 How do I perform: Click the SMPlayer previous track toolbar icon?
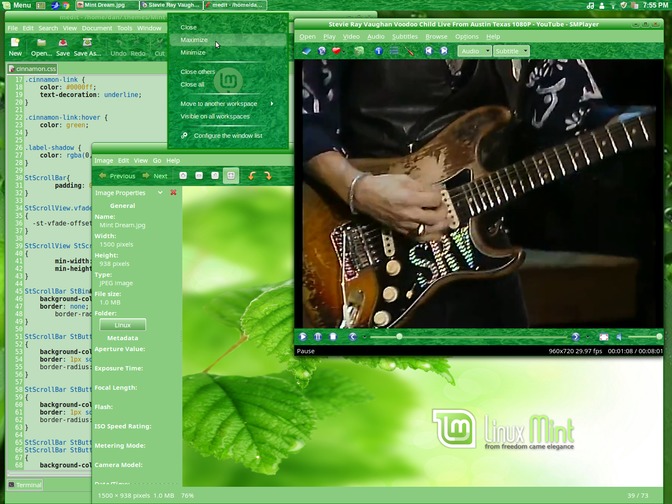click(429, 51)
